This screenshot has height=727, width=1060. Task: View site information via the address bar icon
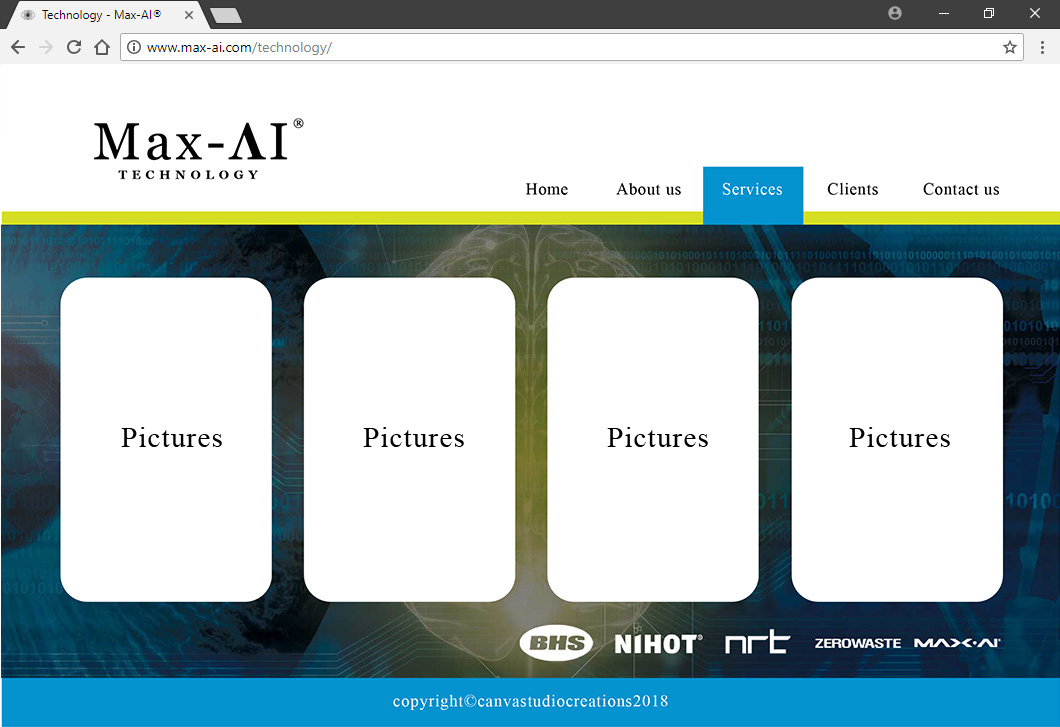pos(133,46)
